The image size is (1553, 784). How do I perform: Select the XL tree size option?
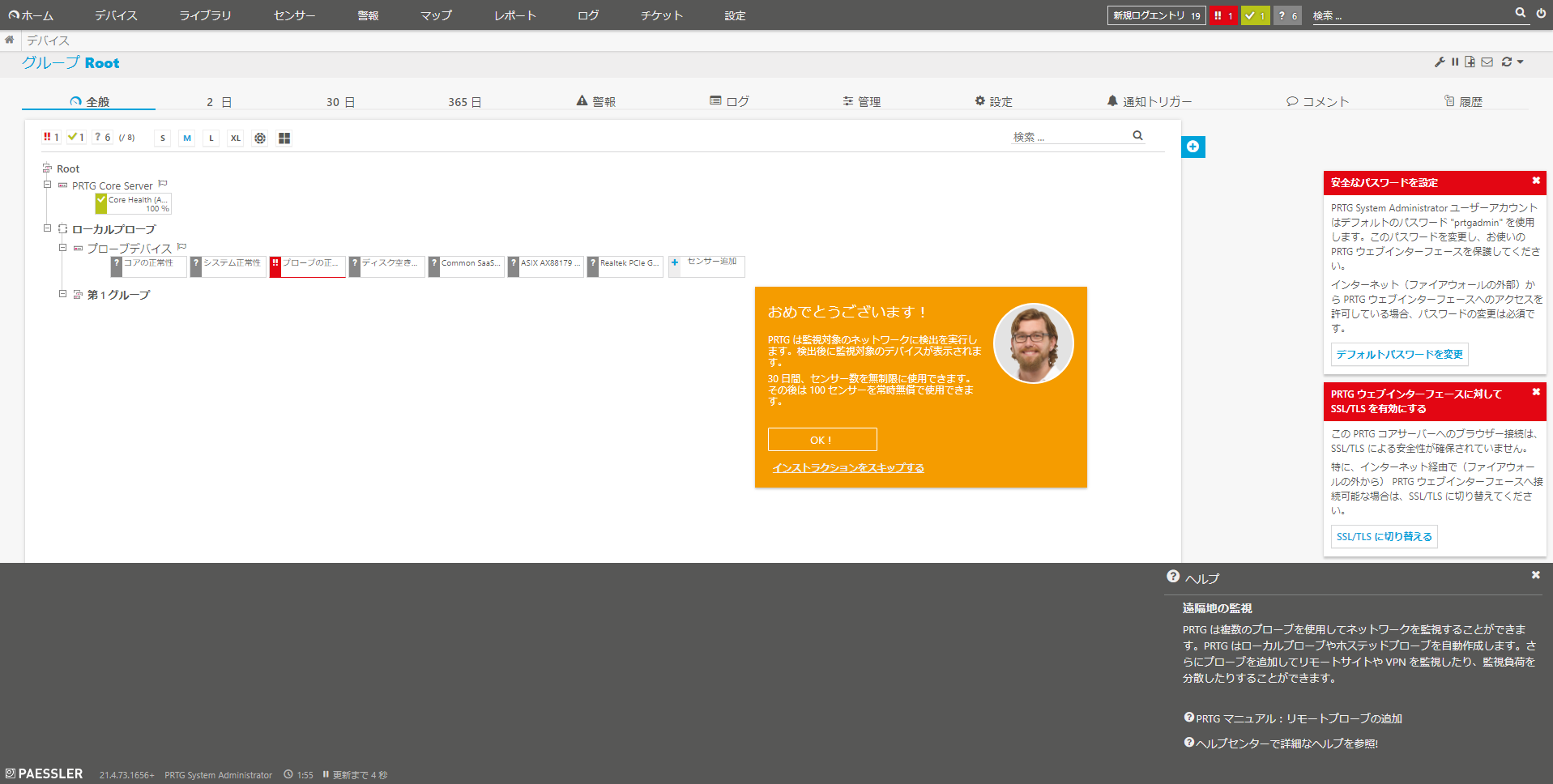(235, 138)
